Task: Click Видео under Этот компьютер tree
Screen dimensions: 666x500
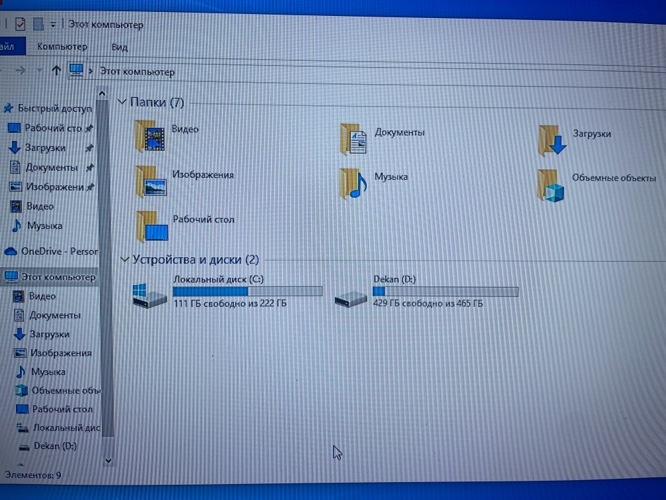Action: (34, 296)
